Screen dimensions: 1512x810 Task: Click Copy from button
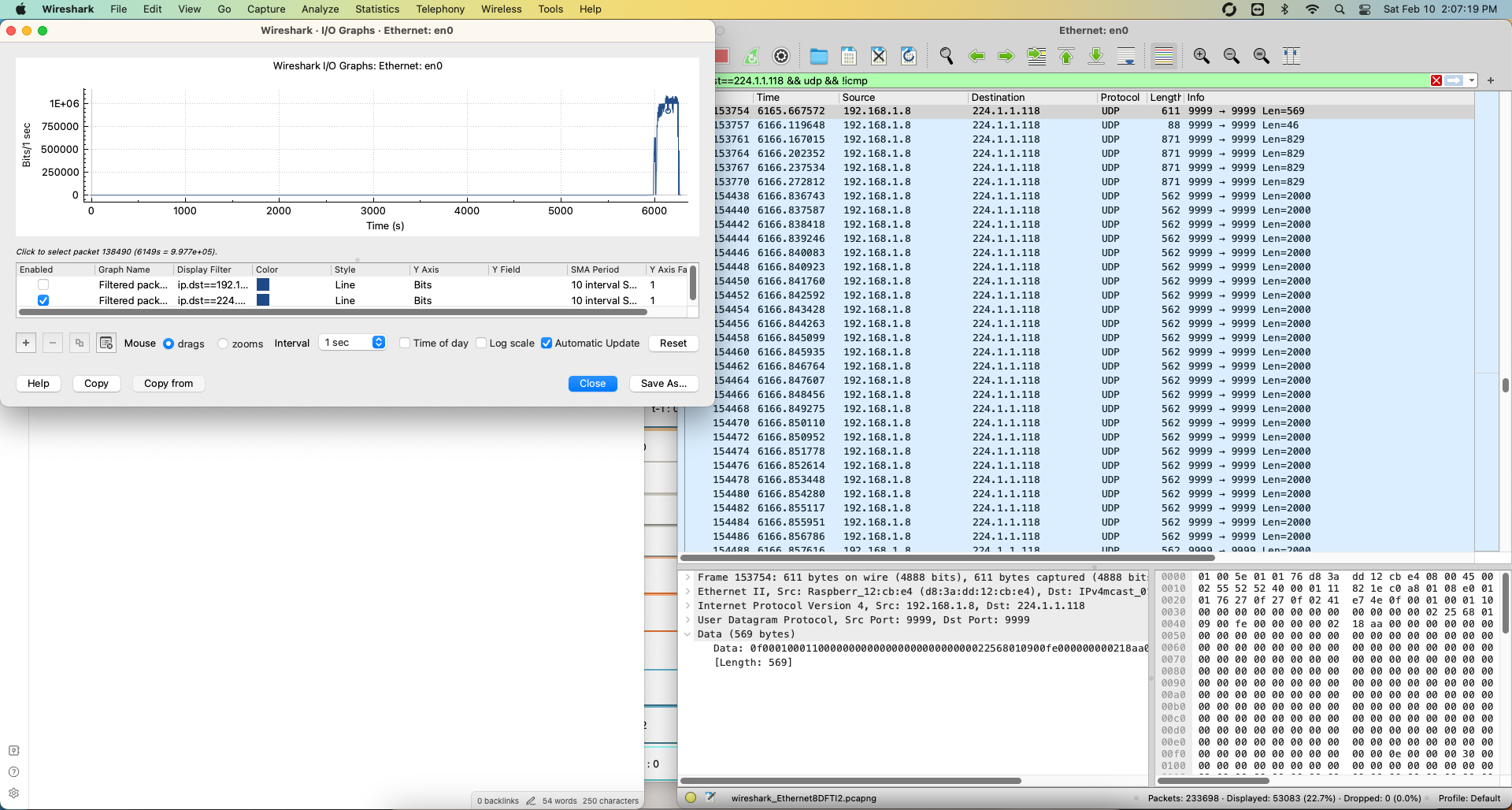tap(169, 383)
